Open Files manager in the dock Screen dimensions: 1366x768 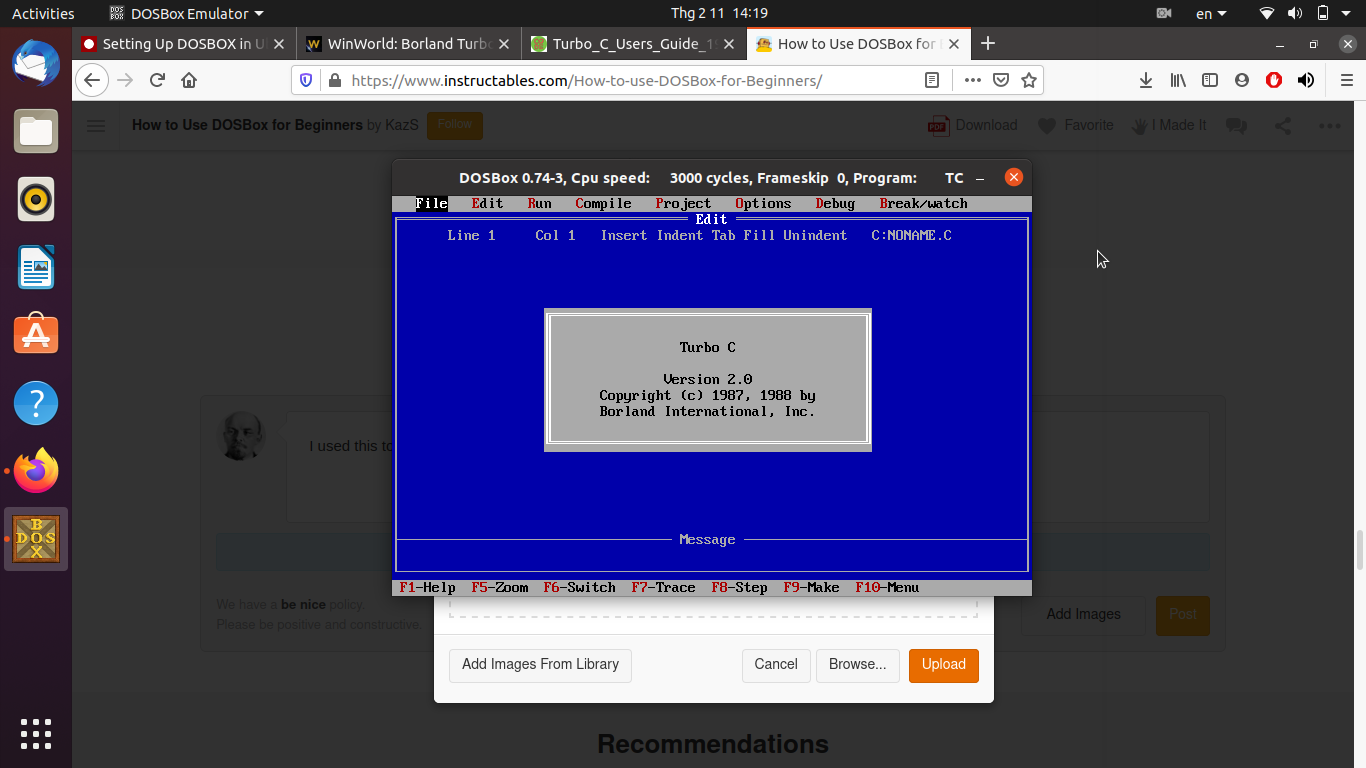[x=36, y=131]
